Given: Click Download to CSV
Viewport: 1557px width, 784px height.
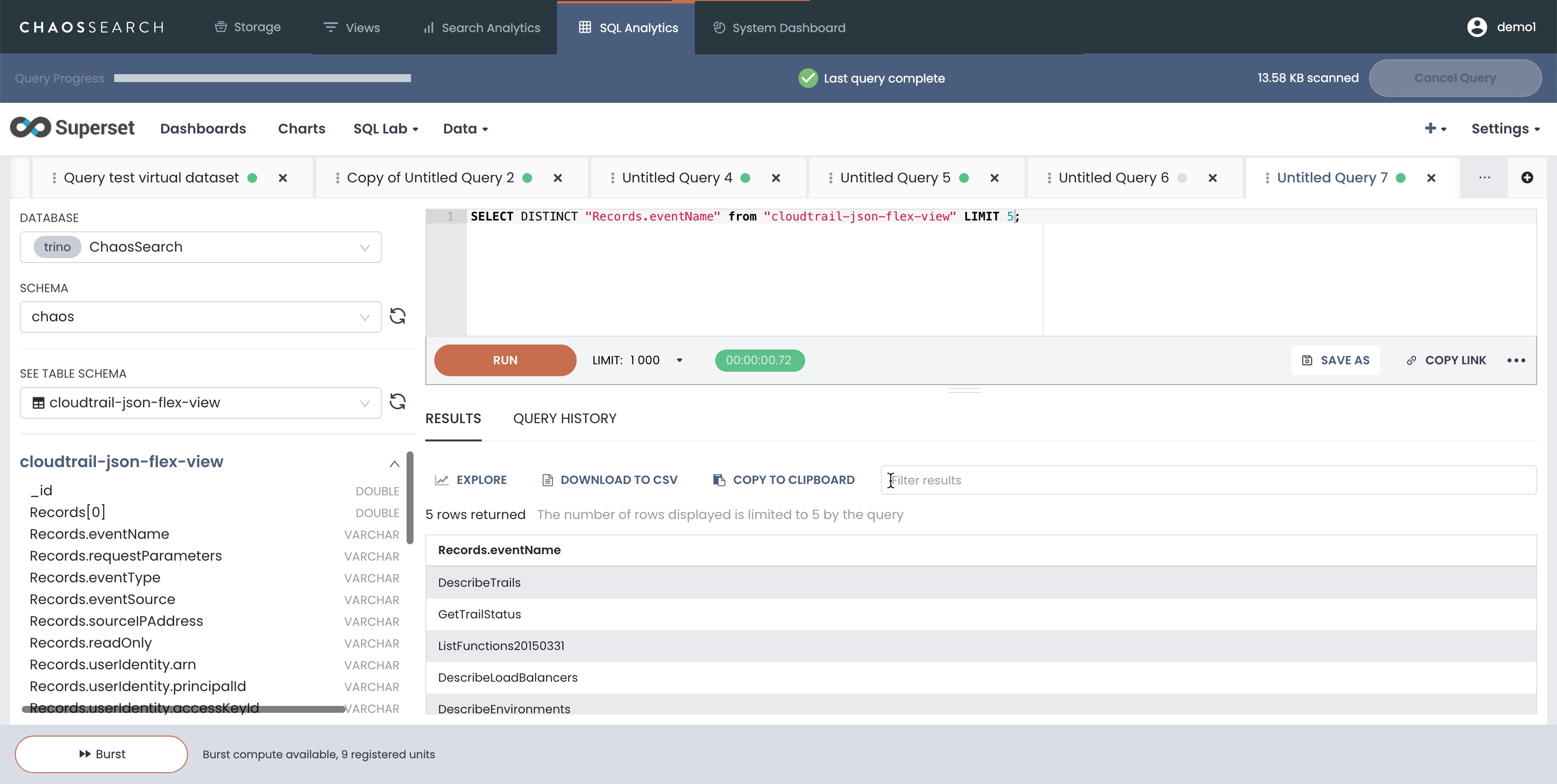Looking at the screenshot, I should pyautogui.click(x=609, y=480).
